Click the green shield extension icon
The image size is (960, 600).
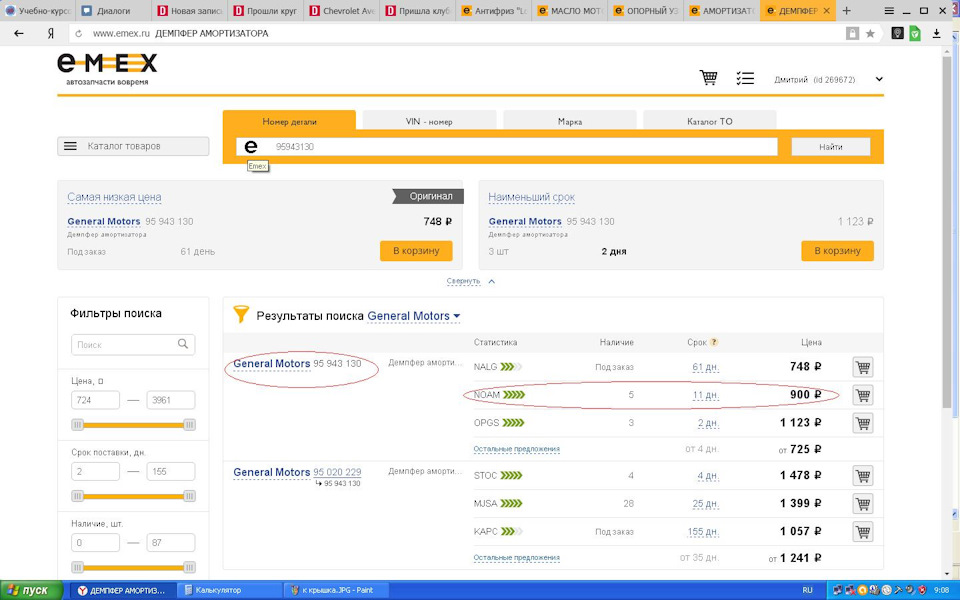[915, 34]
